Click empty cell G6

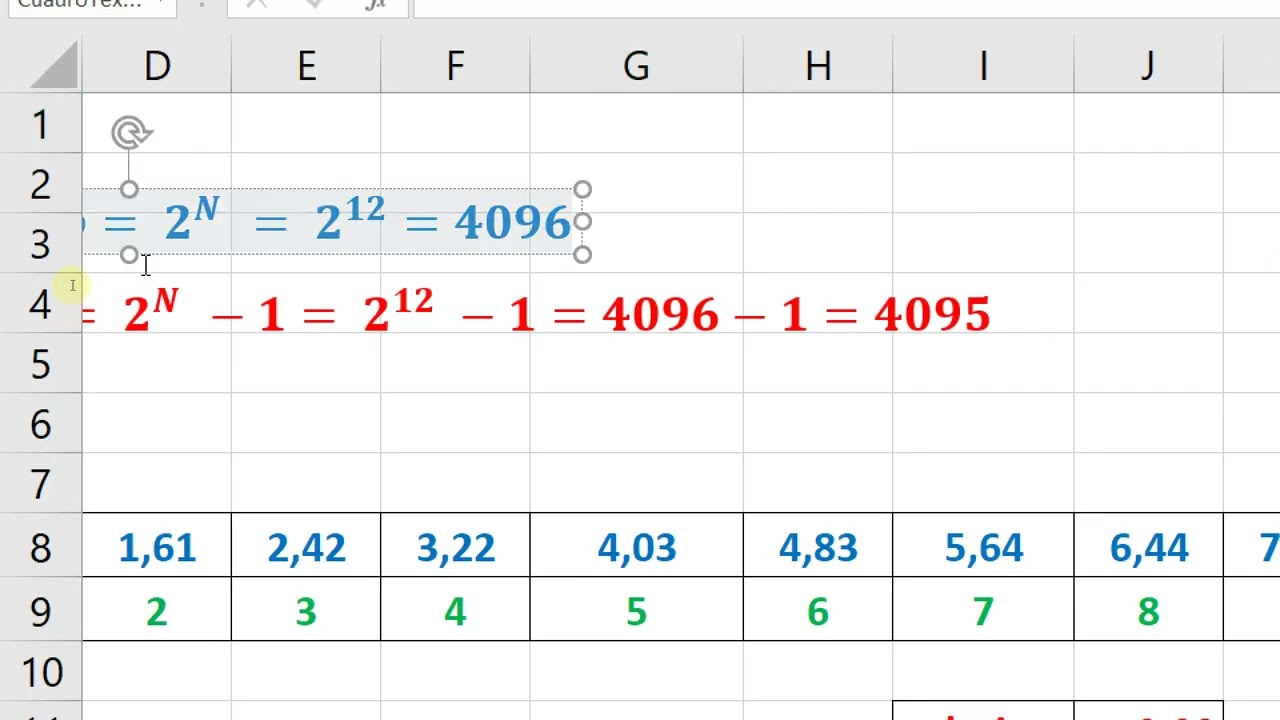[x=636, y=424]
